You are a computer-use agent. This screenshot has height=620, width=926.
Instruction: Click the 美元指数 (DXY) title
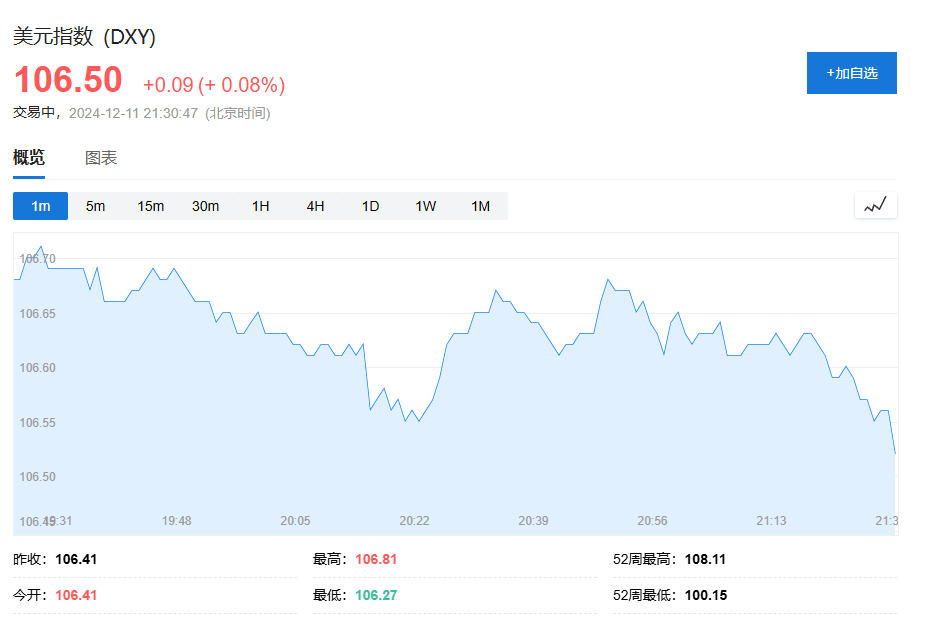84,37
